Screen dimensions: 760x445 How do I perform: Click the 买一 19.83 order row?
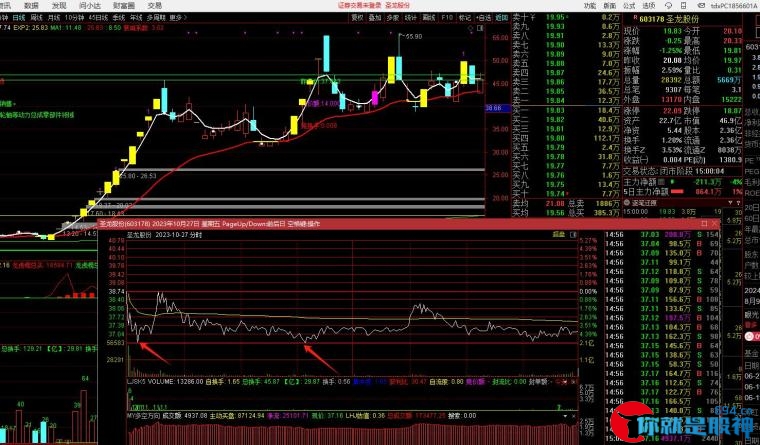pos(567,110)
